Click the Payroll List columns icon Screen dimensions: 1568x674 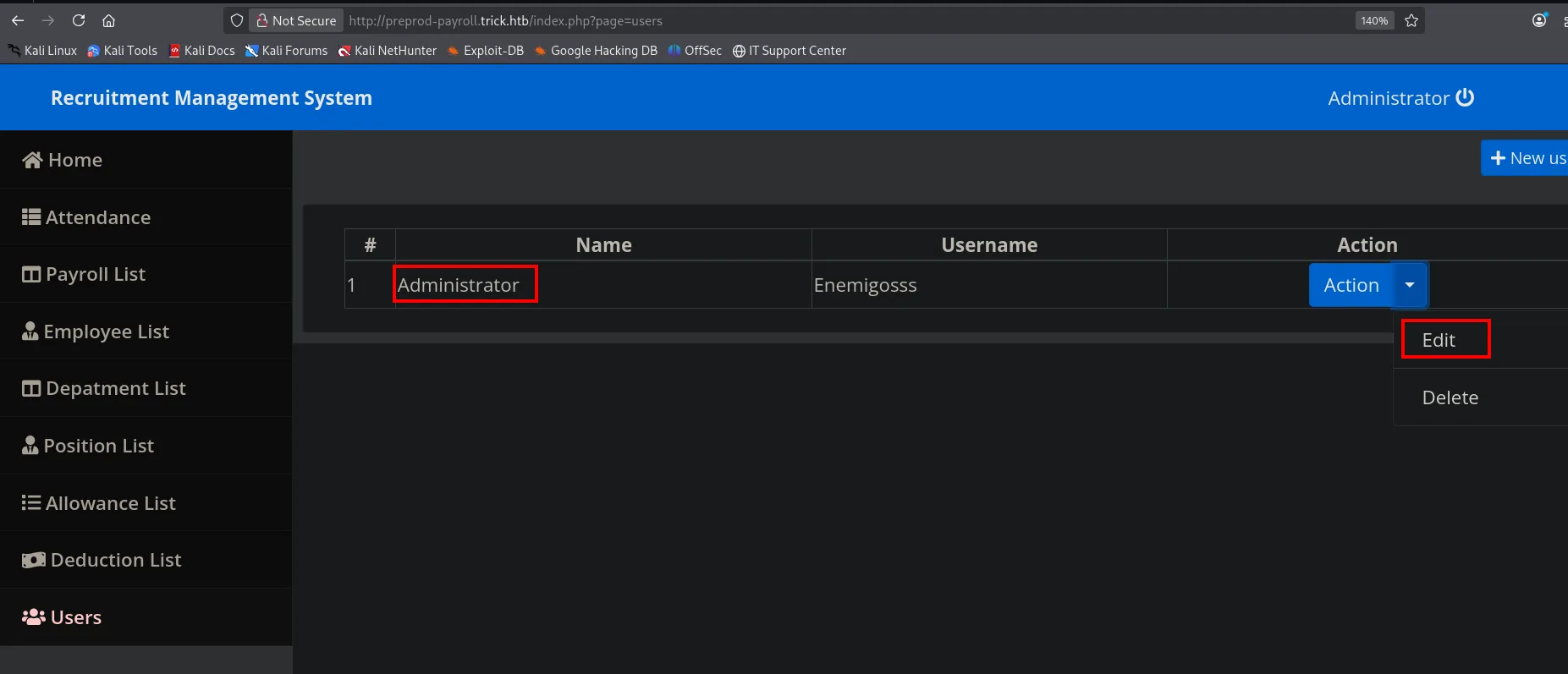tap(31, 274)
